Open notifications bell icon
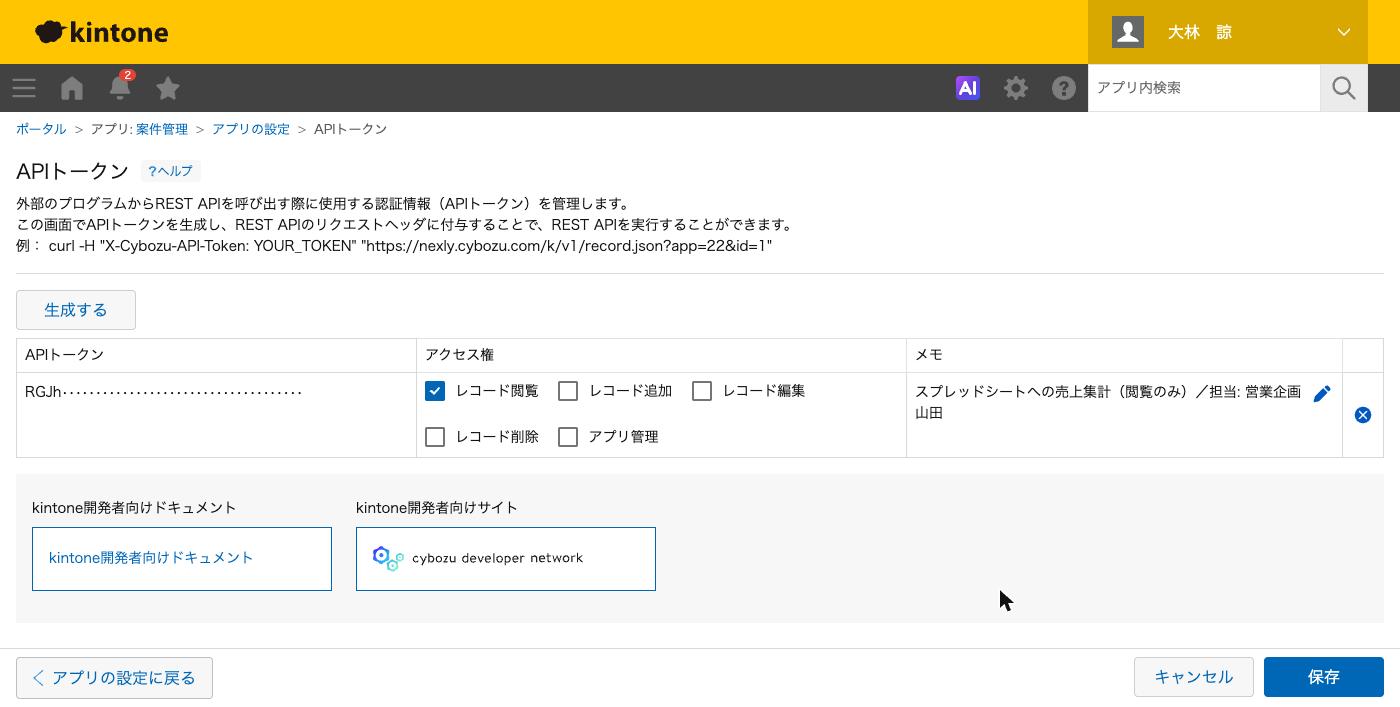This screenshot has height=707, width=1400. tap(120, 87)
